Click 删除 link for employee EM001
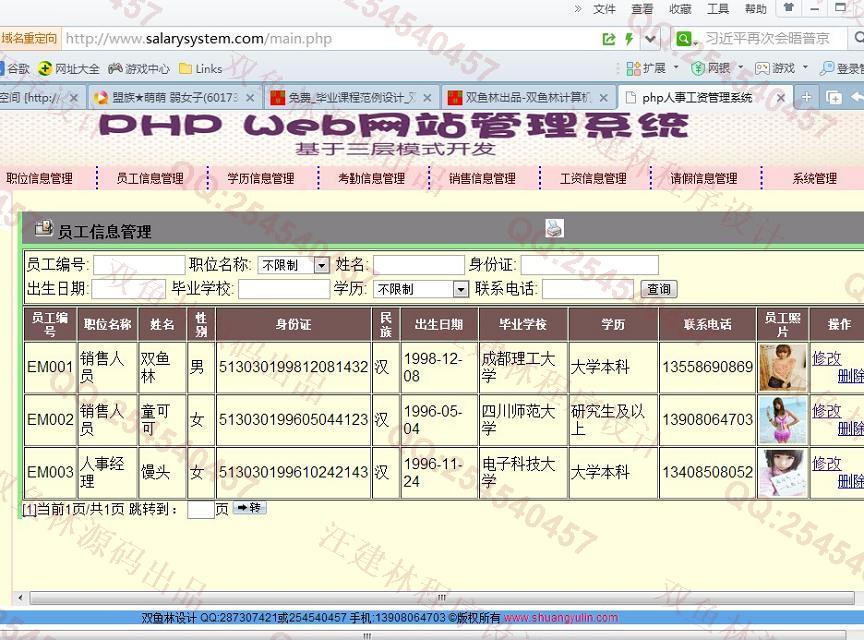Viewport: 864px width, 640px height. (850, 377)
